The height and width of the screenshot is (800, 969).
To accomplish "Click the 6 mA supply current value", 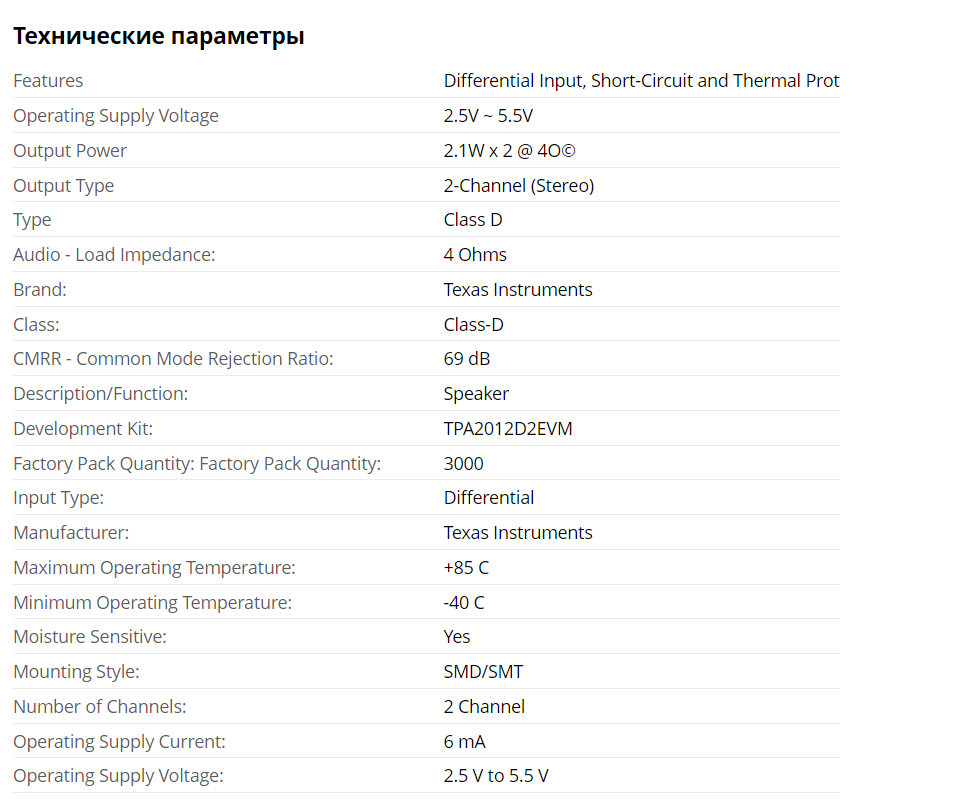I will click(x=465, y=742).
